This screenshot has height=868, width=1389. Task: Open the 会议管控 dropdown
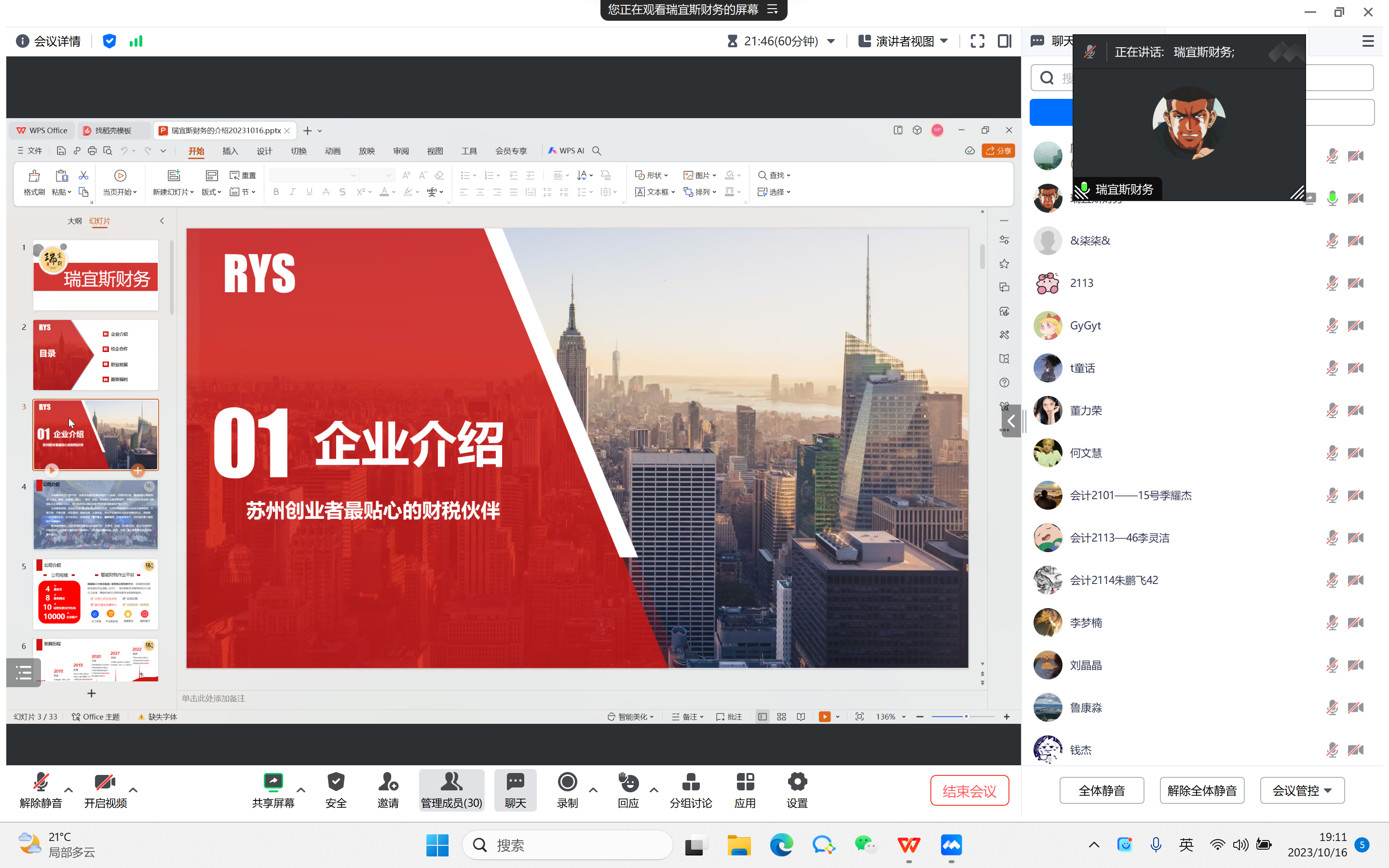click(x=1302, y=790)
